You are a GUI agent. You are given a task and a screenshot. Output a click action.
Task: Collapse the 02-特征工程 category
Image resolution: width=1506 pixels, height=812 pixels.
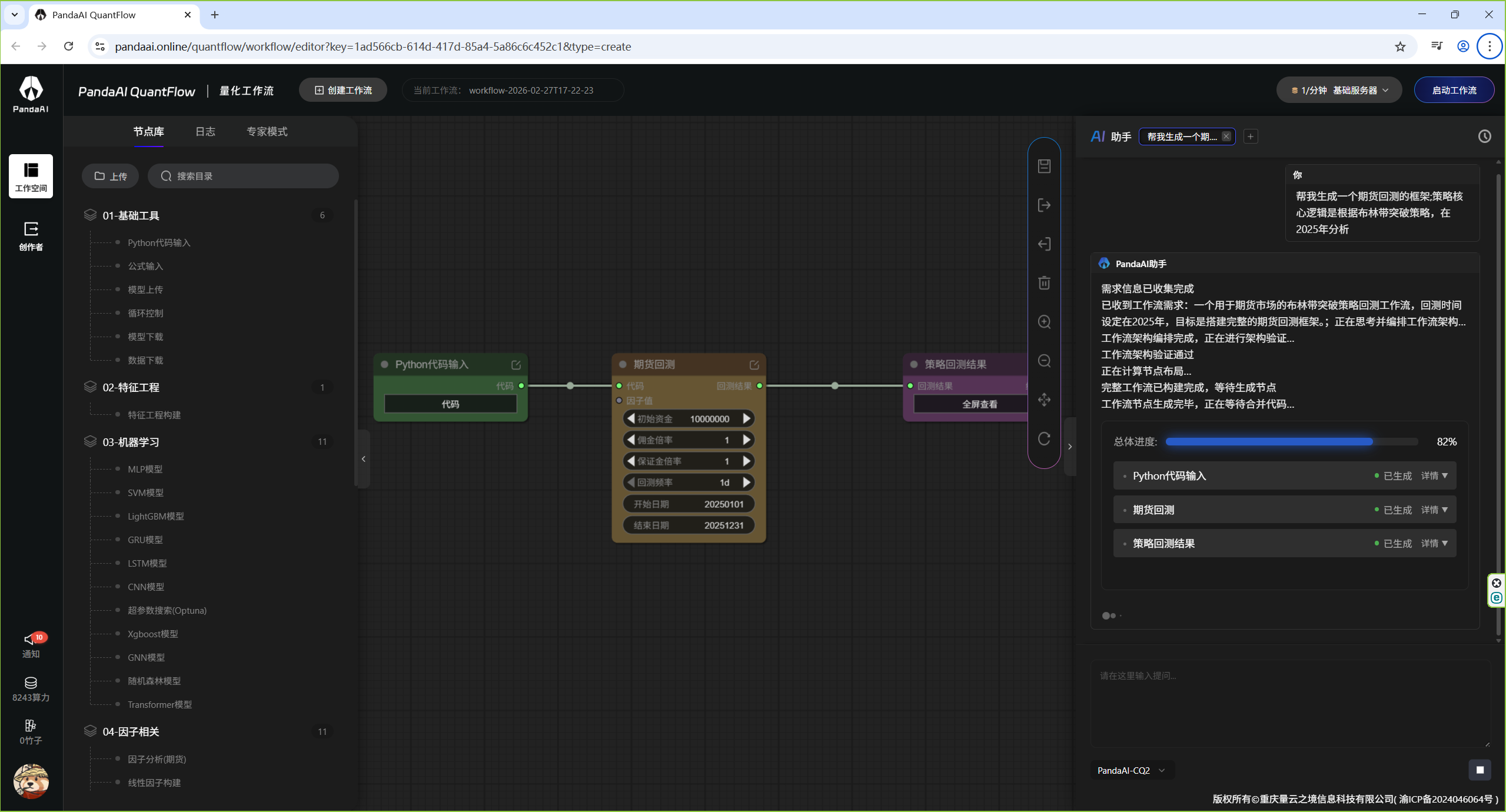point(208,387)
